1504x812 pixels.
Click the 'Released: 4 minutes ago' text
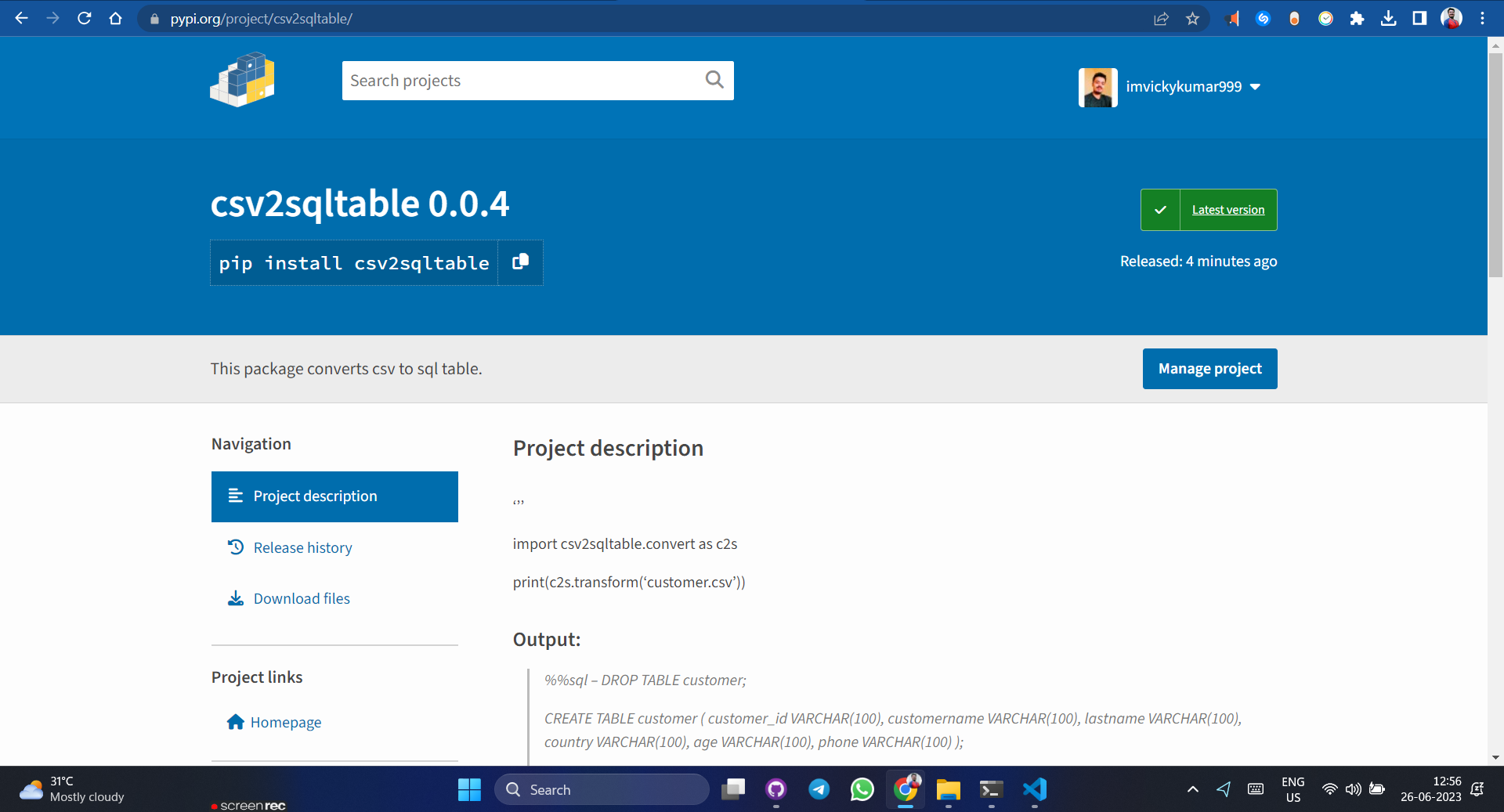[1198, 262]
